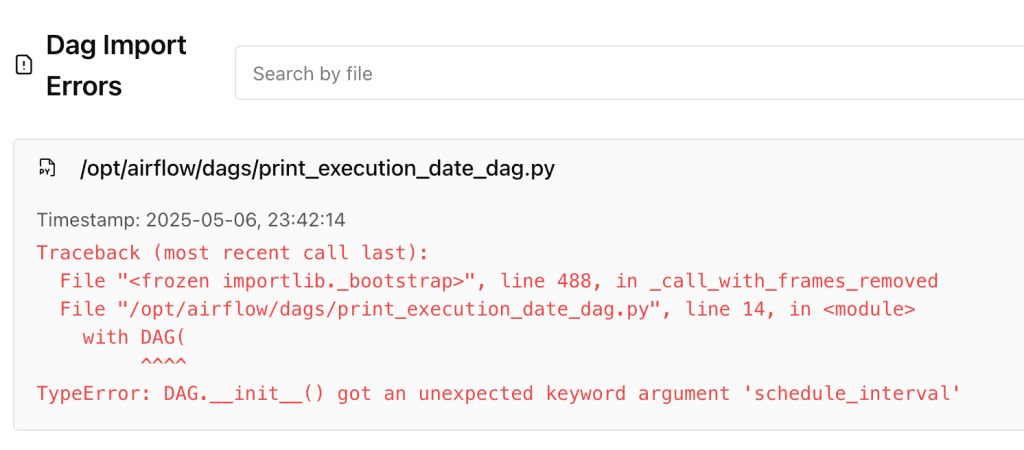The image size is (1024, 450).
Task: Click the Dag Import Errors warning icon
Action: (x=24, y=66)
